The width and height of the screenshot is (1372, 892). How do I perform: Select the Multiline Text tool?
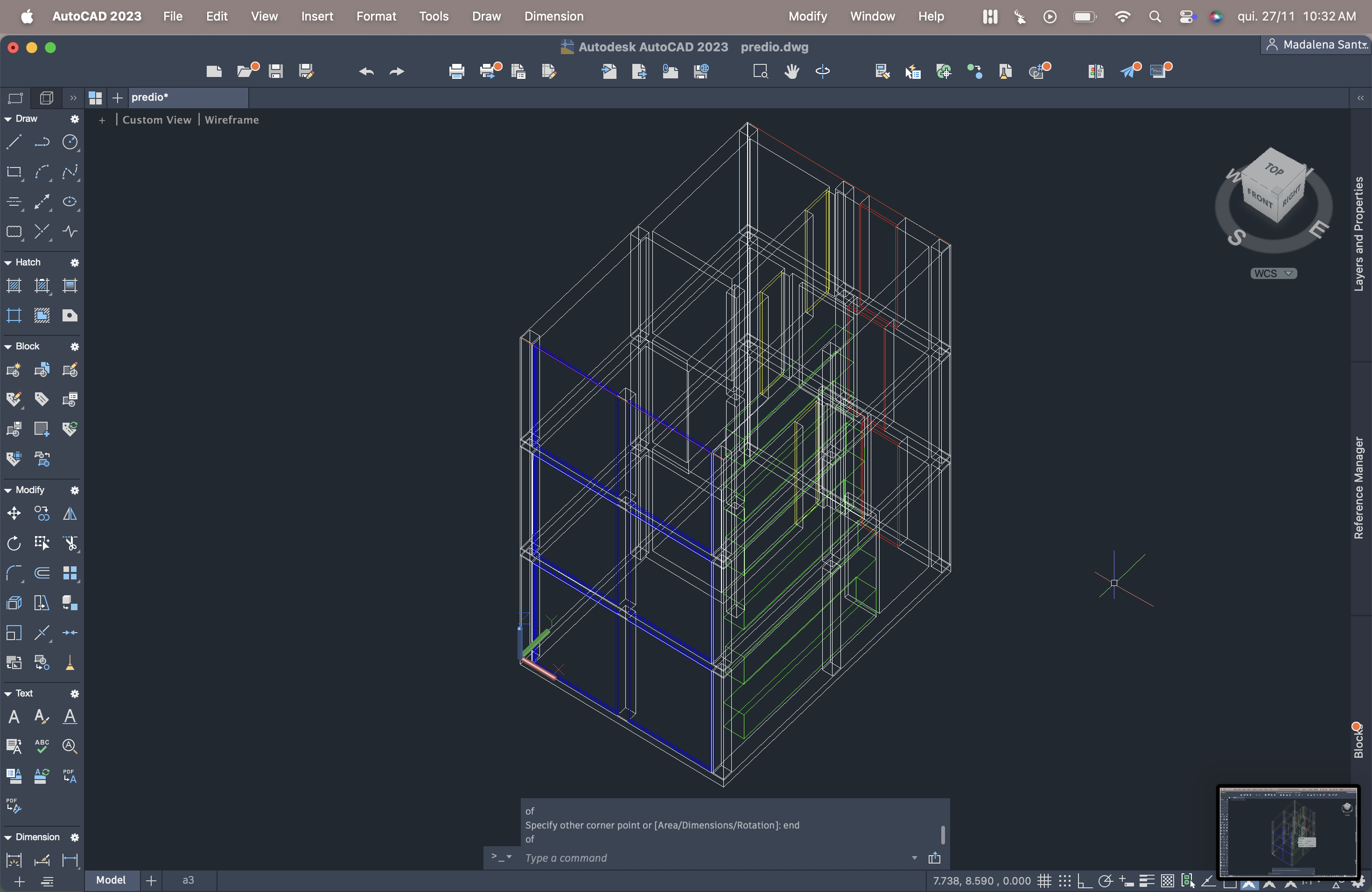(14, 717)
